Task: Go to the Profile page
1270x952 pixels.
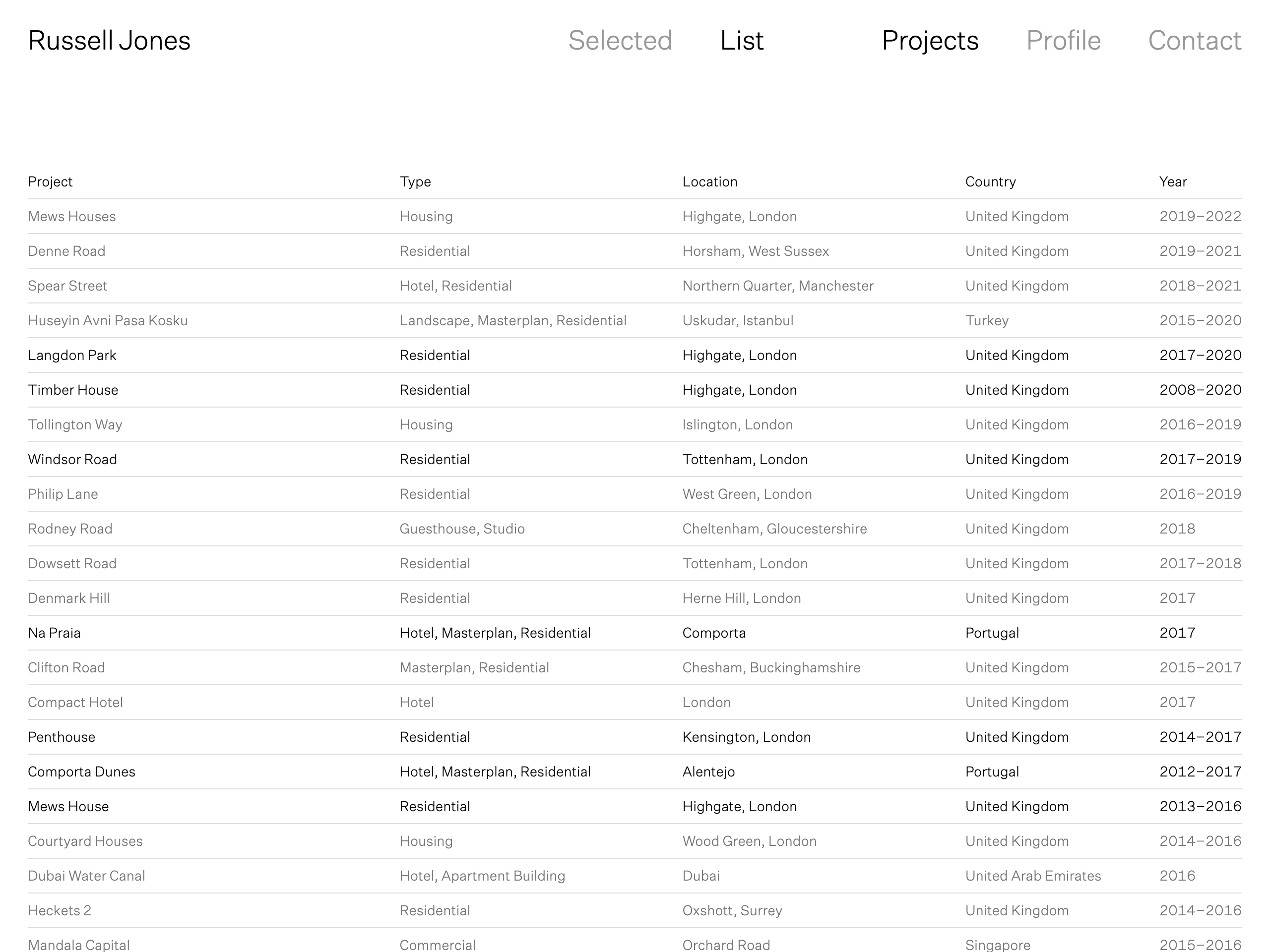Action: coord(1063,41)
